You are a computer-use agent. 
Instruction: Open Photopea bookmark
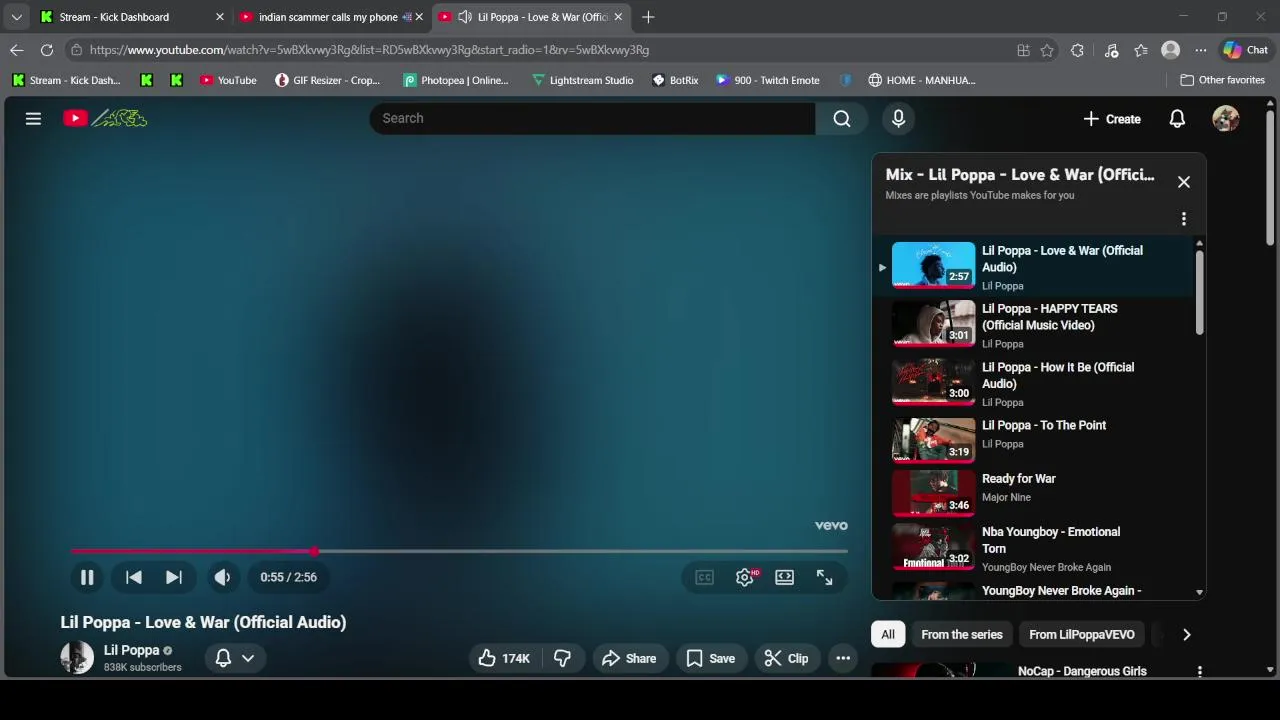(455, 80)
